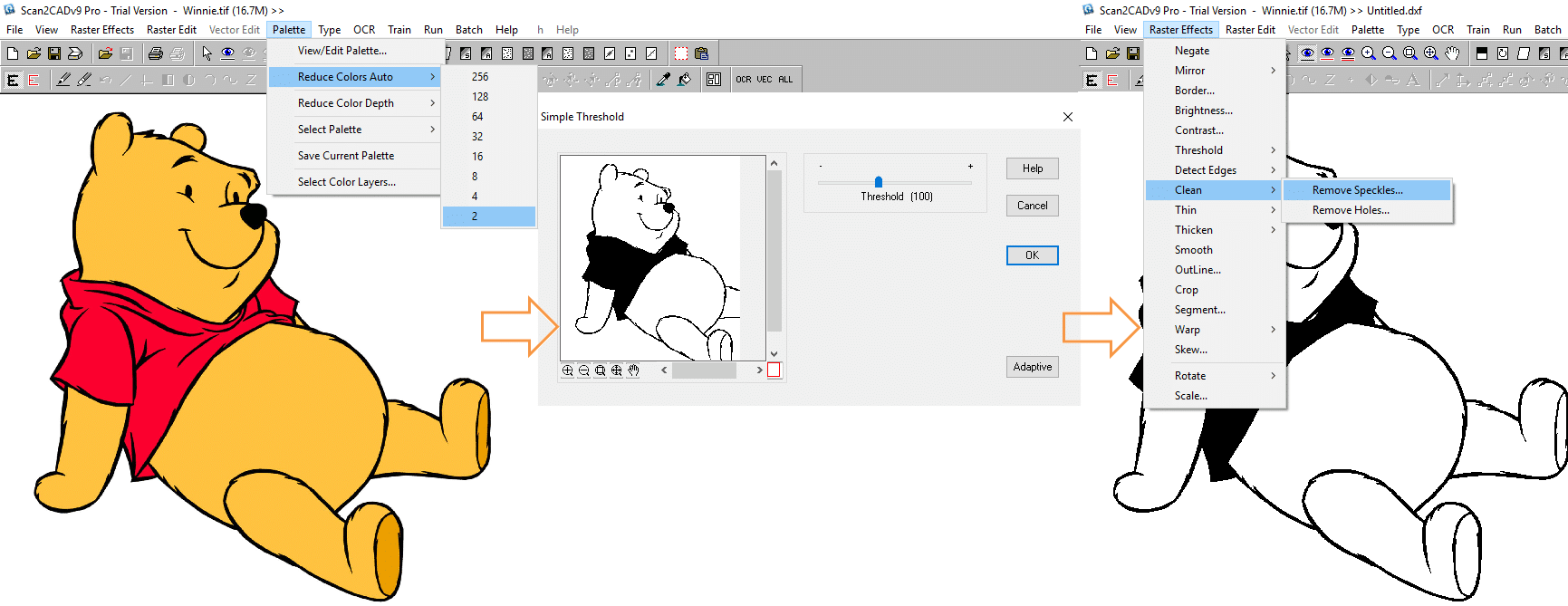Click Print icon in left toolbar
The width and height of the screenshot is (1568, 606).
[155, 53]
